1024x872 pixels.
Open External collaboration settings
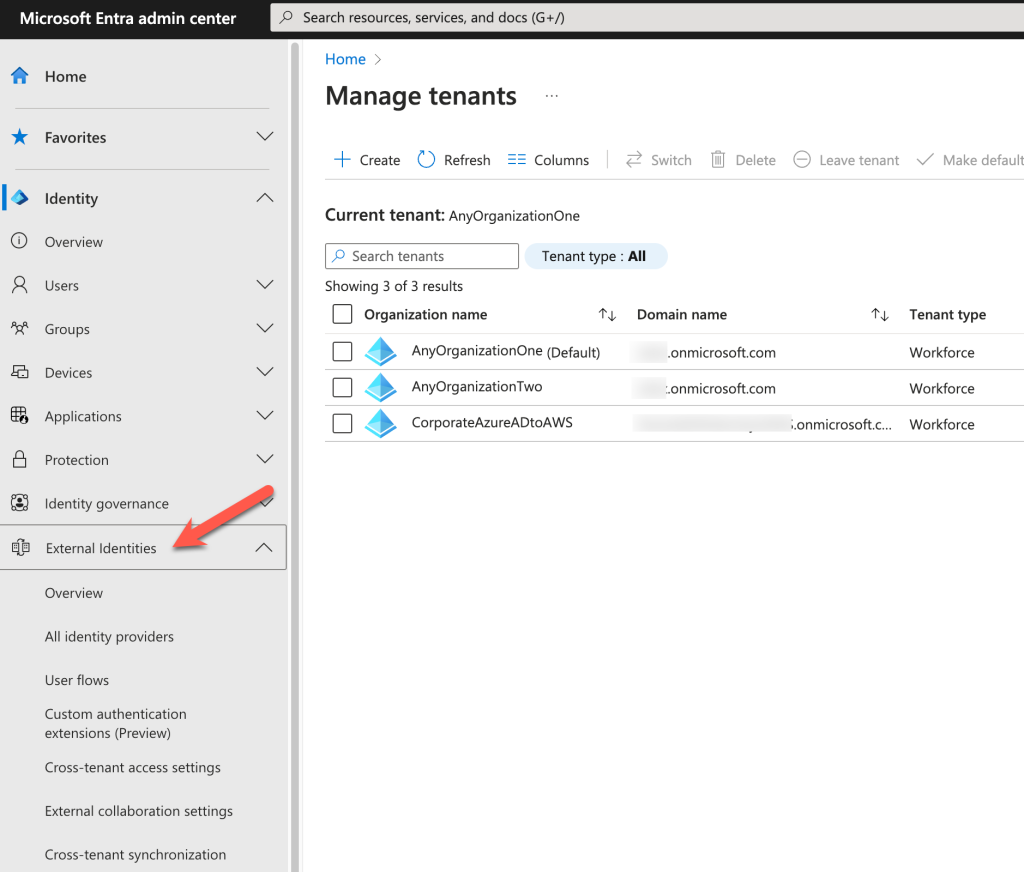click(139, 811)
